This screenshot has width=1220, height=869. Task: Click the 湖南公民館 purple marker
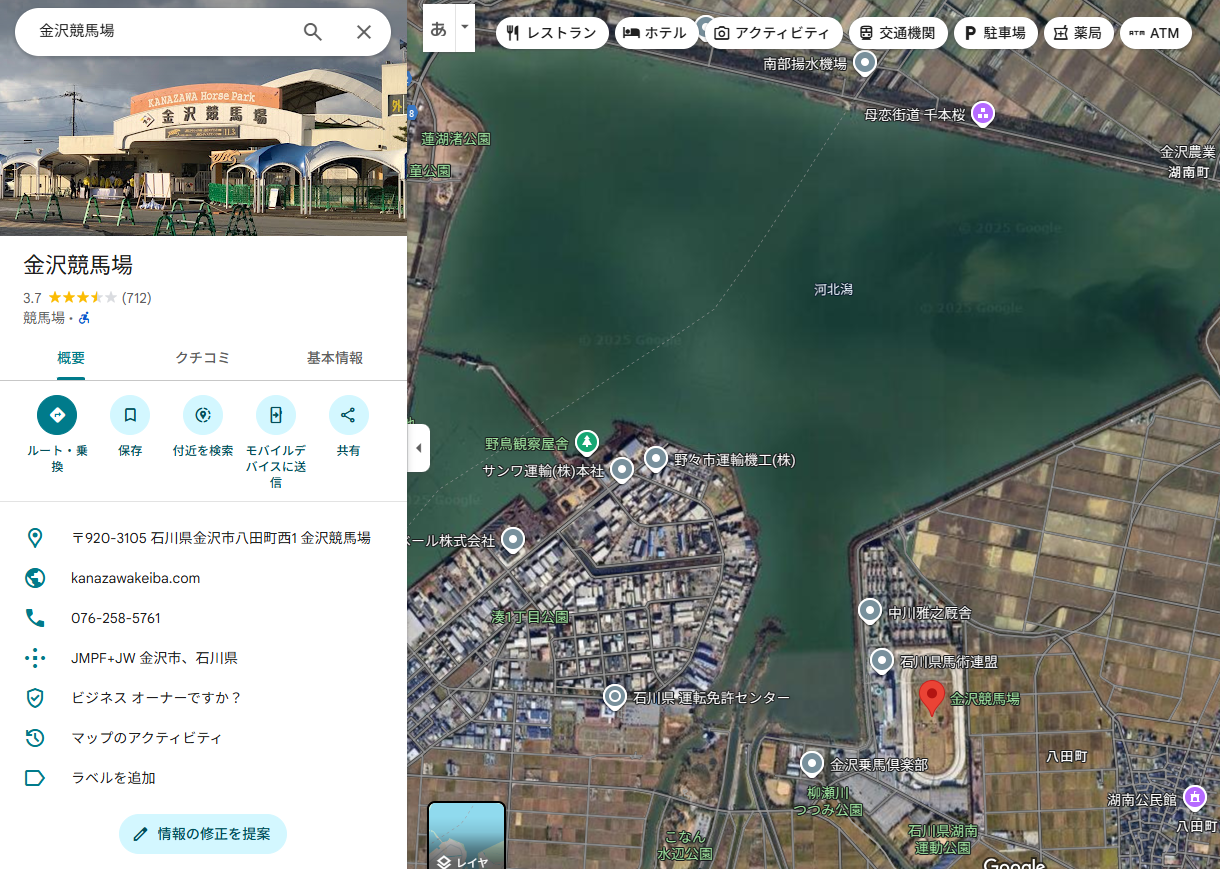coord(1194,797)
